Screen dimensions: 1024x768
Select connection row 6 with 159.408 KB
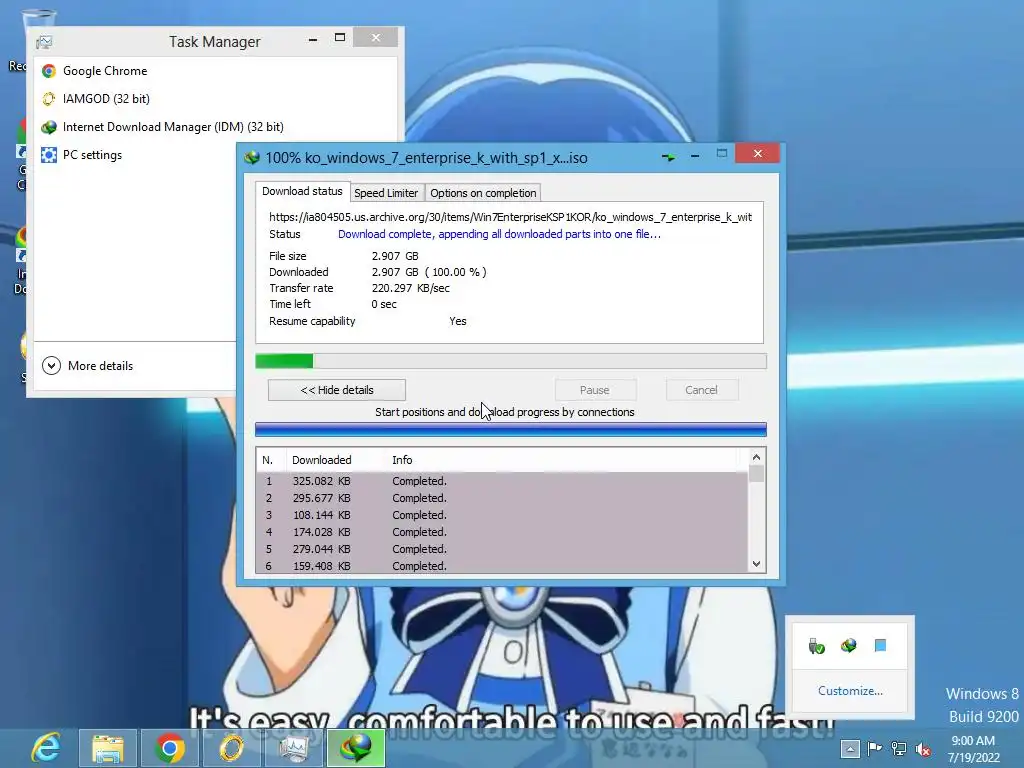502,566
